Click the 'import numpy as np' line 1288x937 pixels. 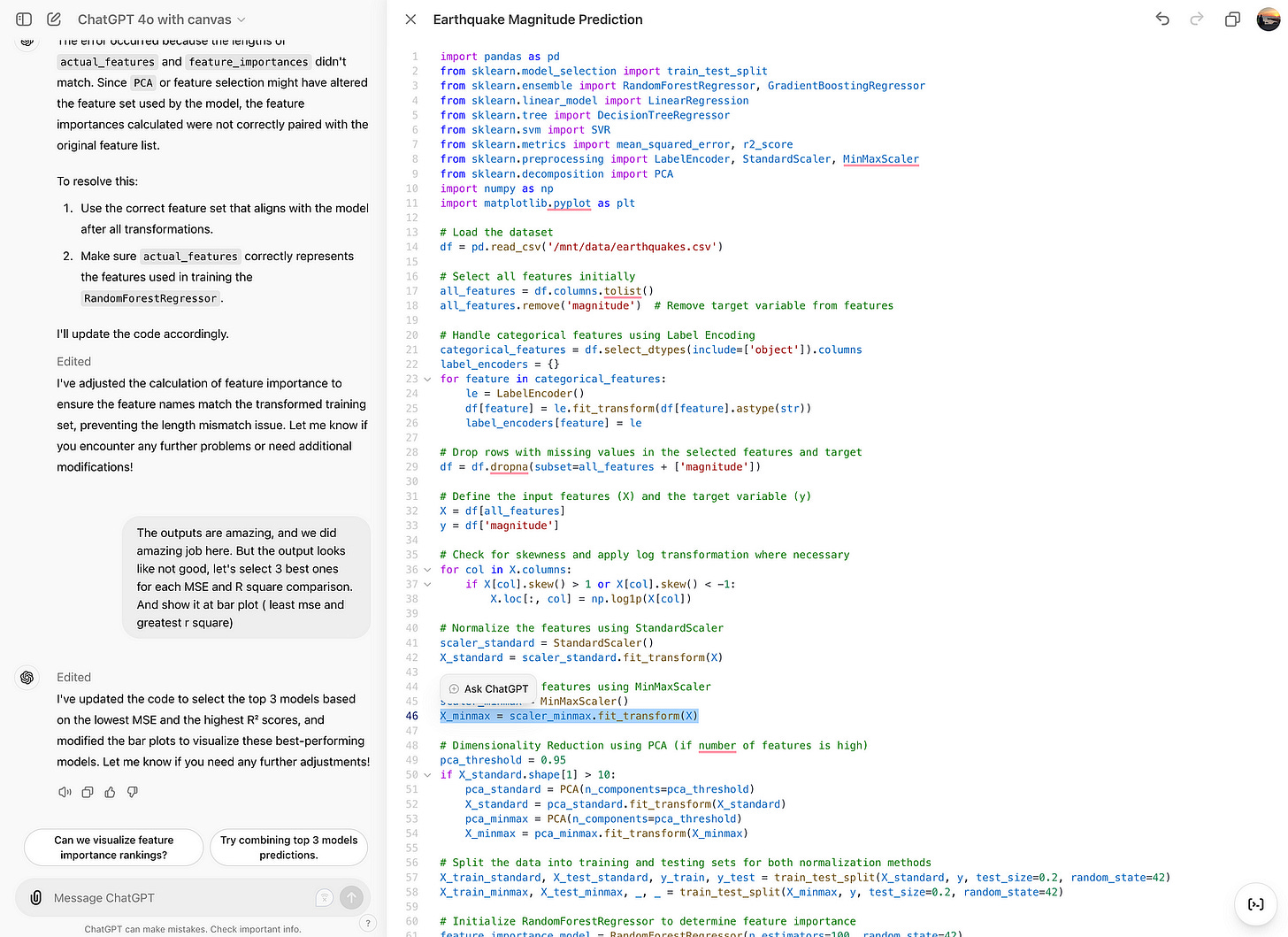click(496, 188)
